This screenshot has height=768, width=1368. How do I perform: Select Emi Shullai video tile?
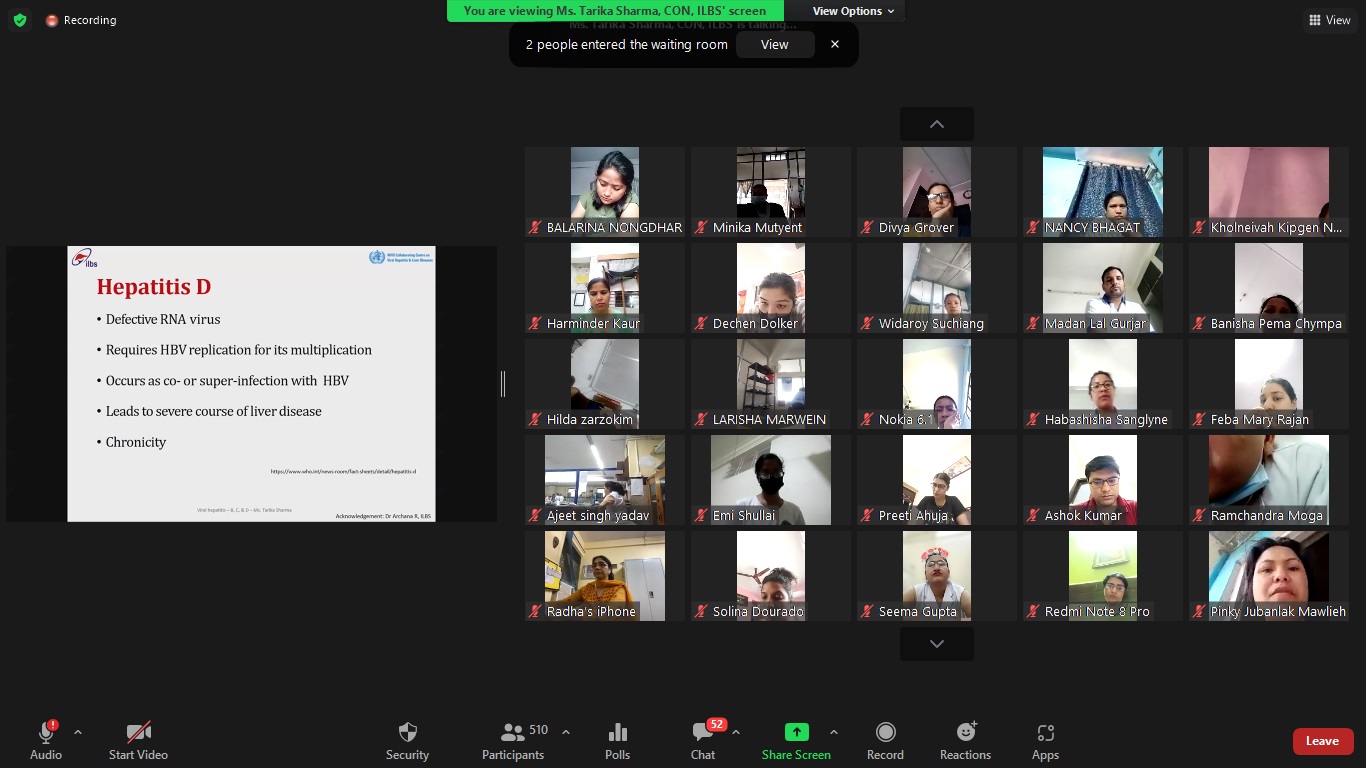(771, 480)
